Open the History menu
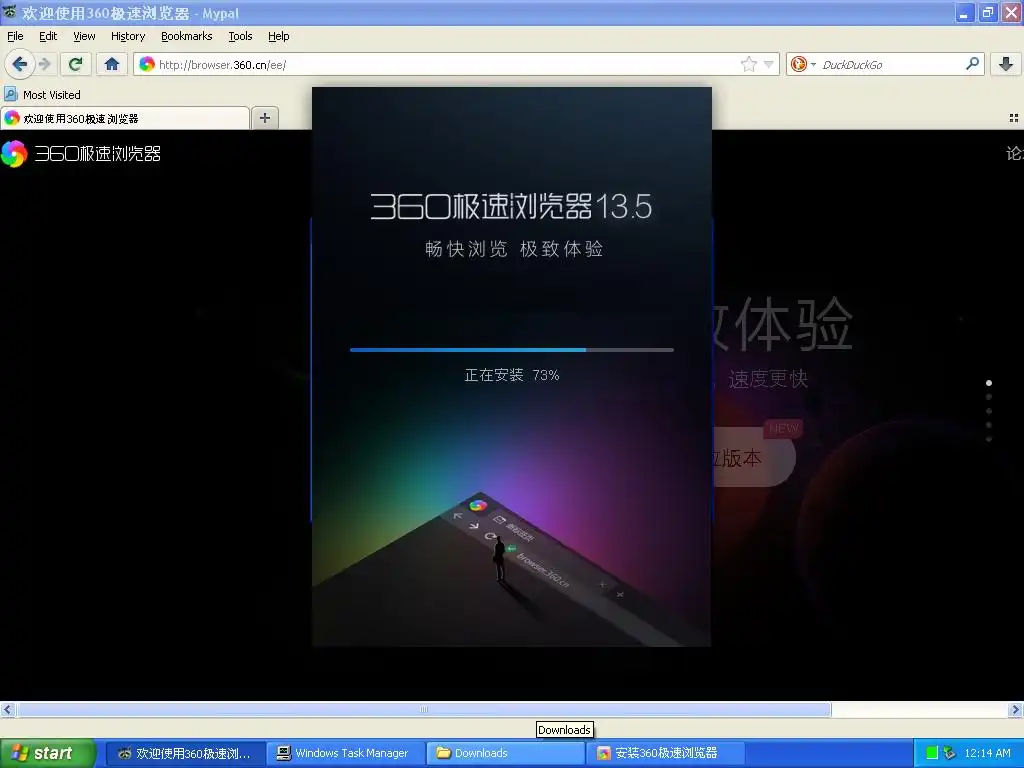 (x=128, y=36)
